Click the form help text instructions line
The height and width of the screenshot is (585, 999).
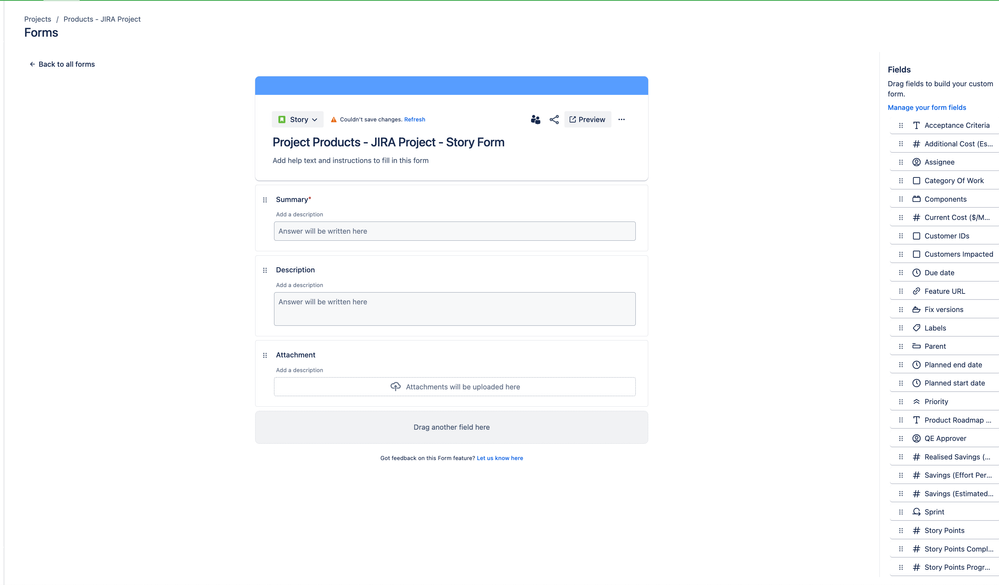coord(350,161)
